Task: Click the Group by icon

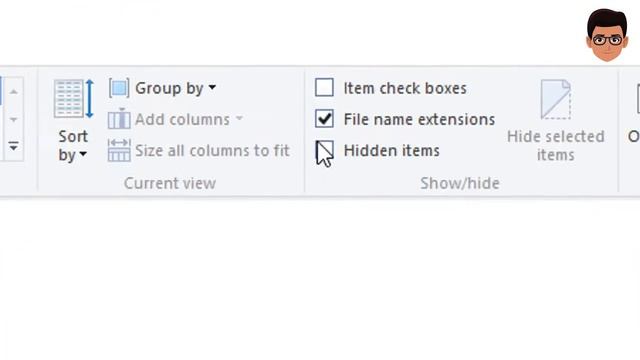Action: pos(119,88)
